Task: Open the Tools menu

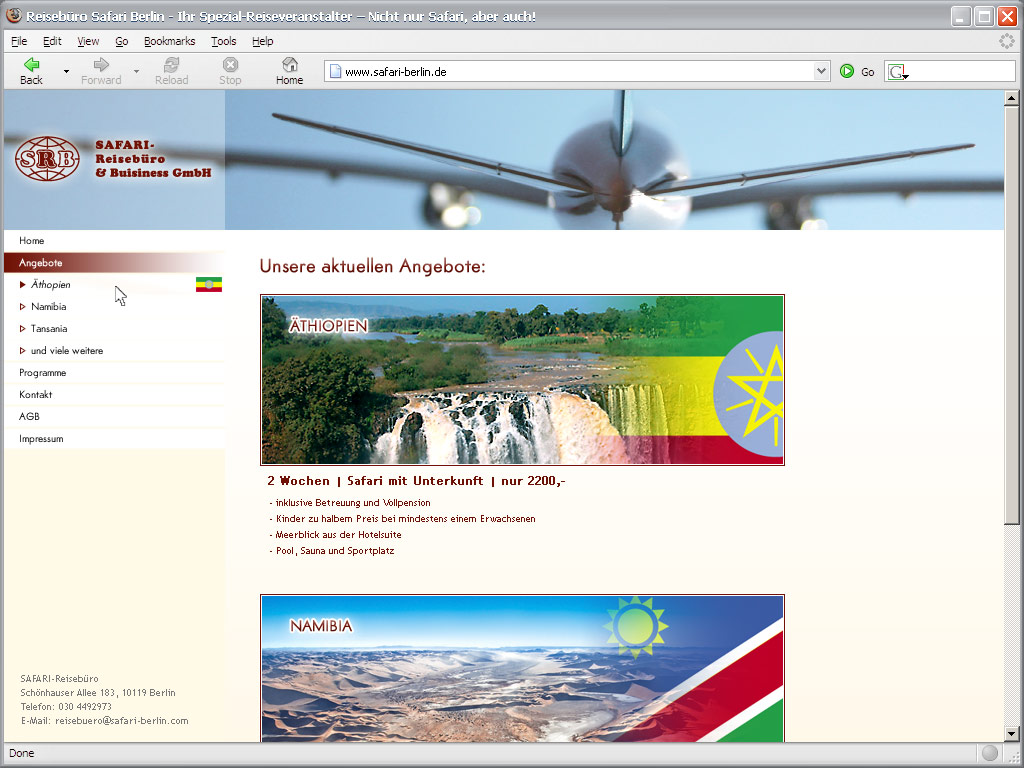Action: [223, 41]
